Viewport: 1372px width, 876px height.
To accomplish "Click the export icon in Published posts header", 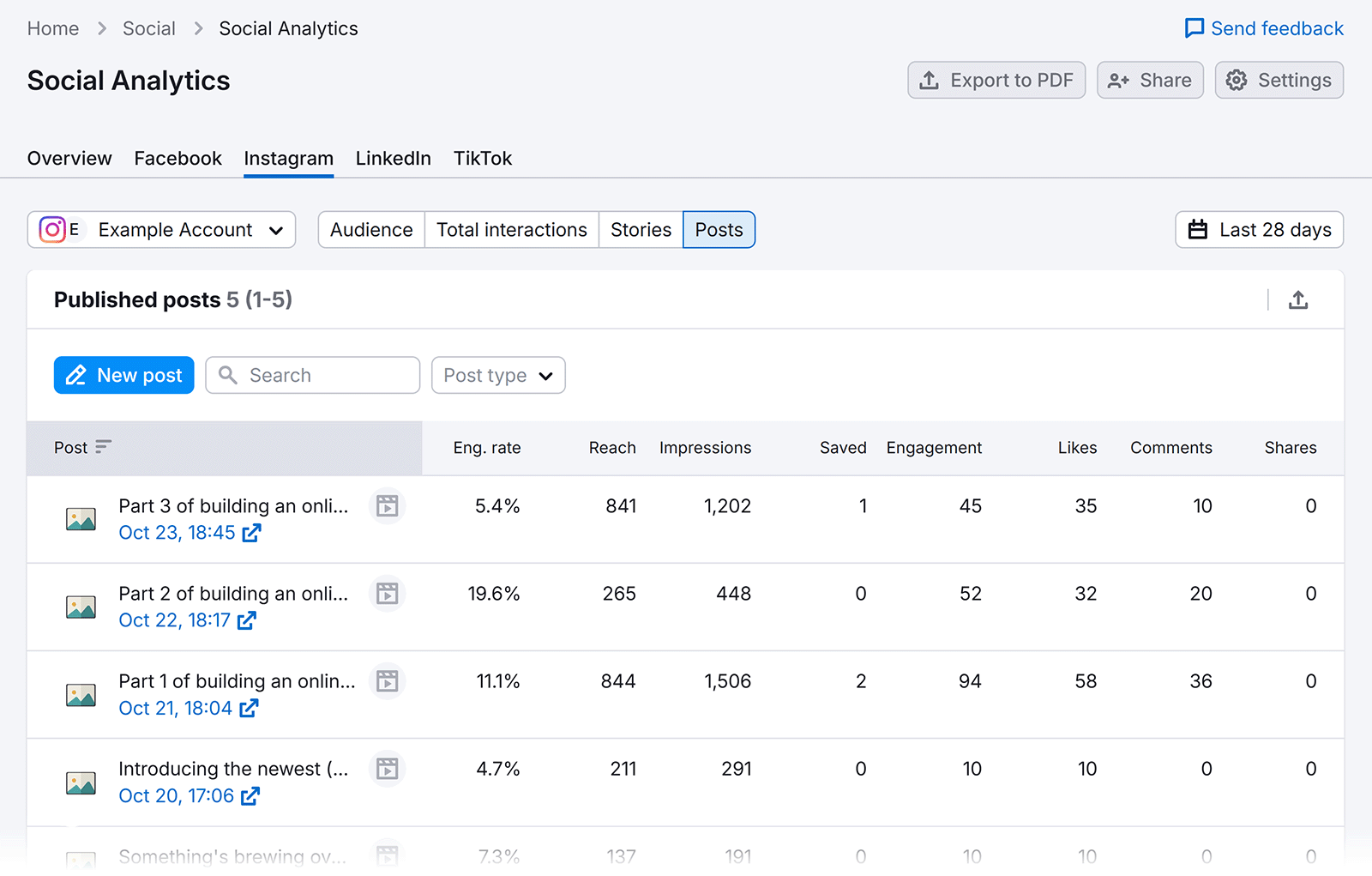I will point(1298,299).
